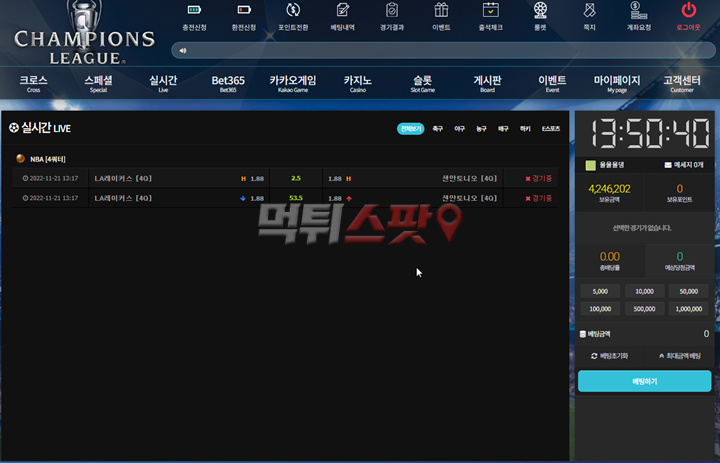The image size is (720, 463).
Task: Click the 배팅금액 stack icon
Action: pos(583,334)
